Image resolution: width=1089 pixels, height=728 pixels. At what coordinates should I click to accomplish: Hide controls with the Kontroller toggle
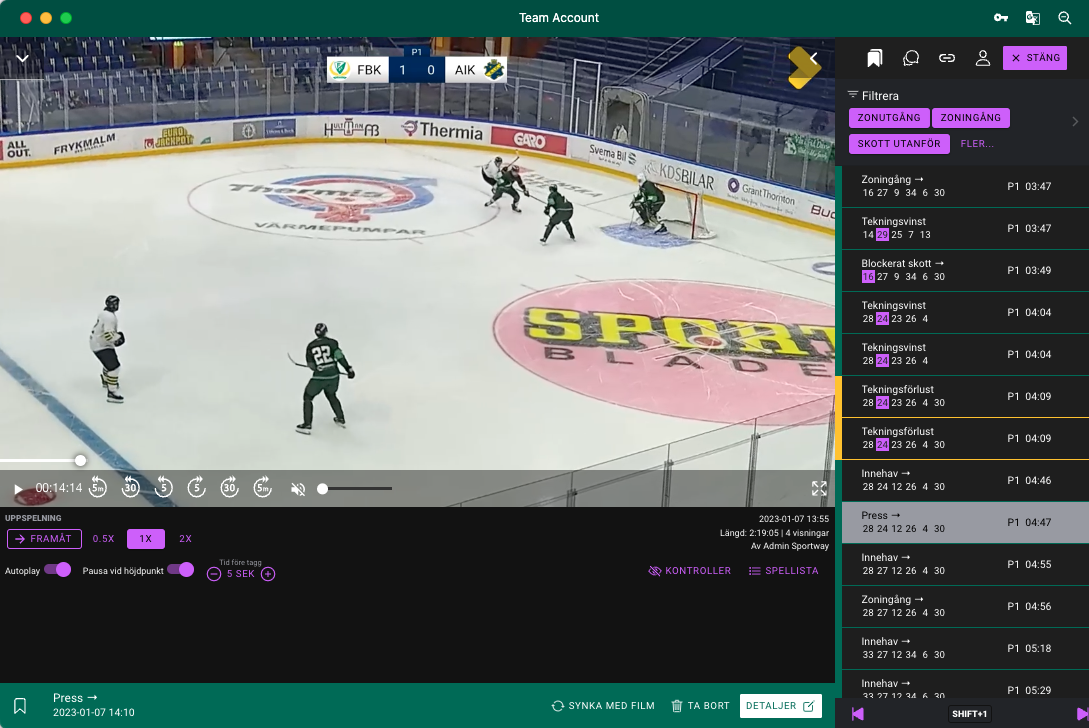click(x=689, y=571)
